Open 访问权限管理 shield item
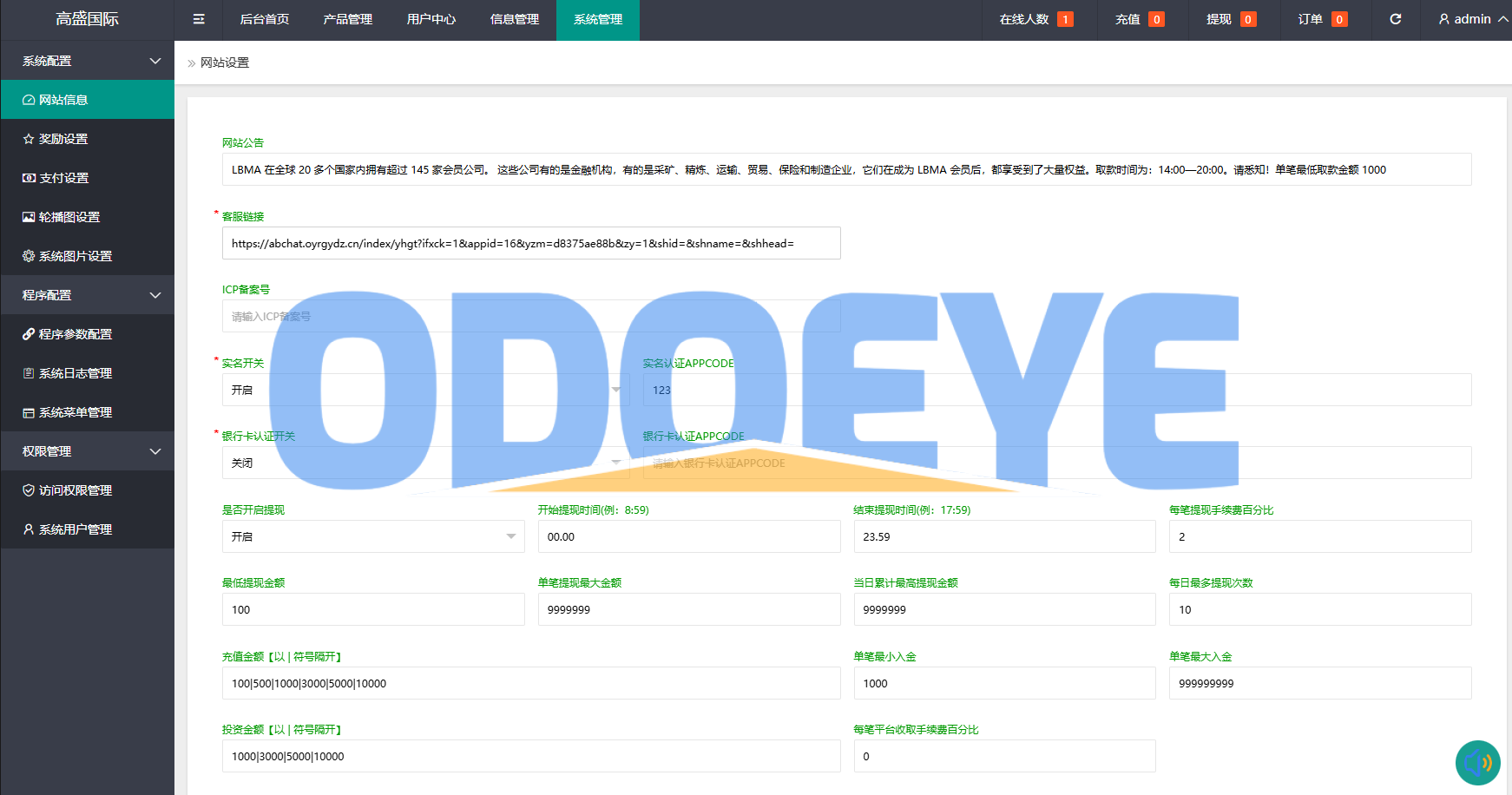Screen dimensions: 1512x795 coord(75,490)
